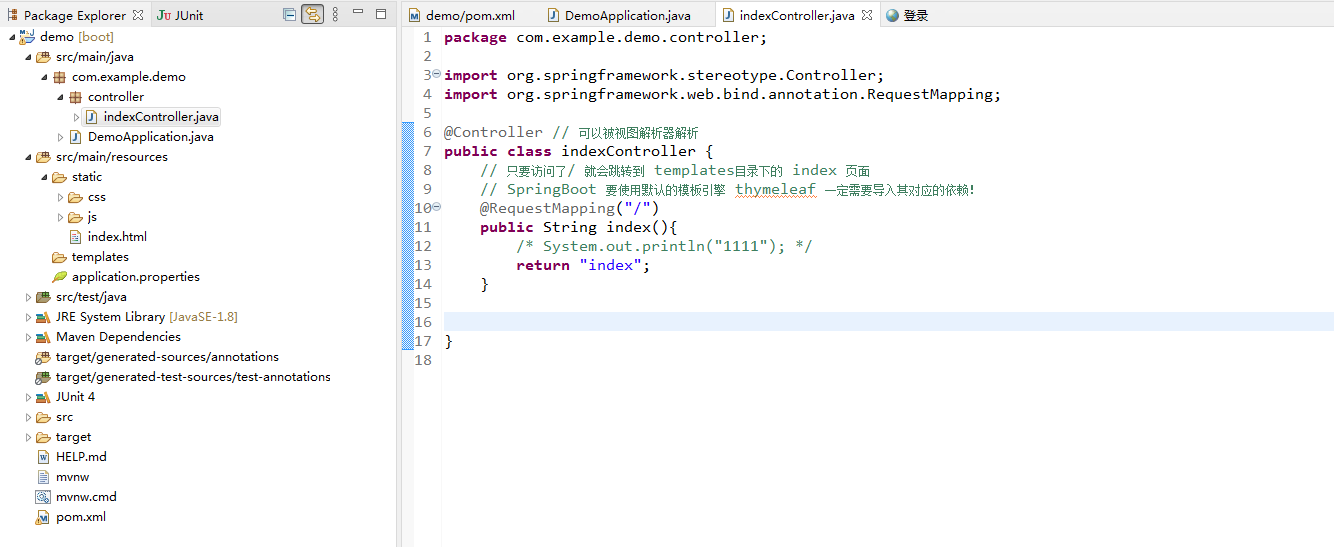Image resolution: width=1334 pixels, height=547 pixels.
Task: Expand indexController.java in the tree
Action: pyautogui.click(x=76, y=117)
